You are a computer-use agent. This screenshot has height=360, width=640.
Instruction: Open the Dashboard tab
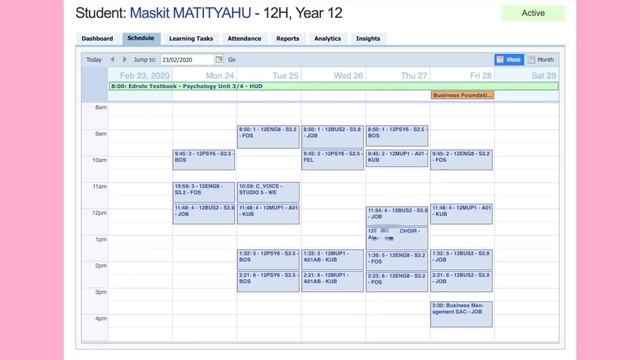pyautogui.click(x=97, y=38)
